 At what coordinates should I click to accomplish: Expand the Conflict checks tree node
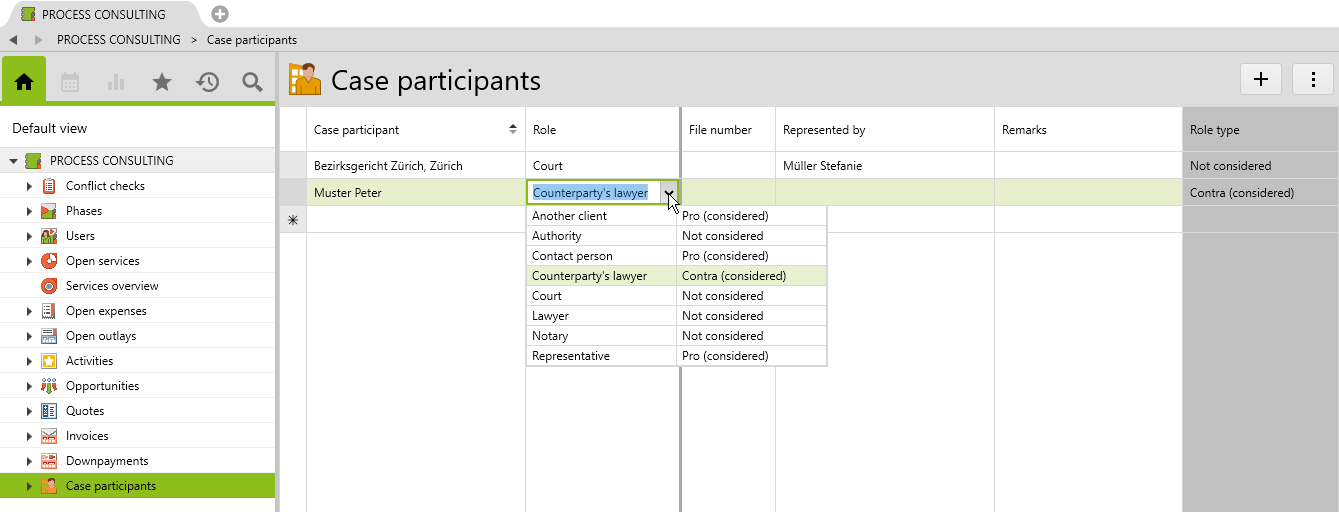coord(29,186)
